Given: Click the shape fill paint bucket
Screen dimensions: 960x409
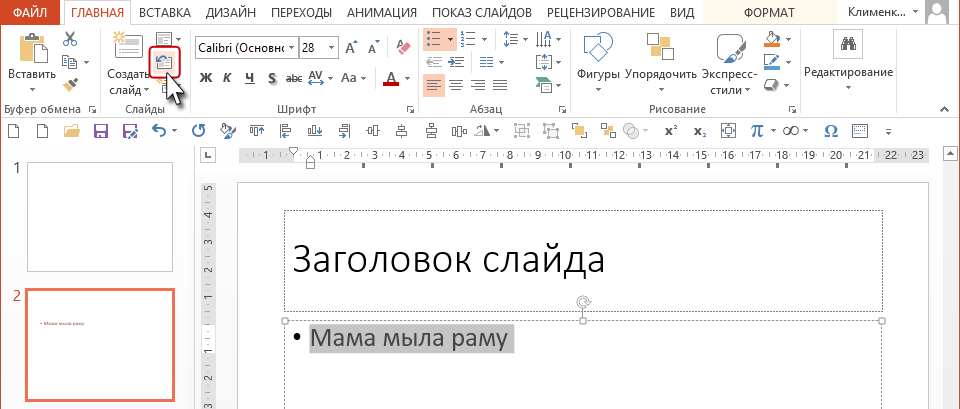Looking at the screenshot, I should click(x=773, y=39).
